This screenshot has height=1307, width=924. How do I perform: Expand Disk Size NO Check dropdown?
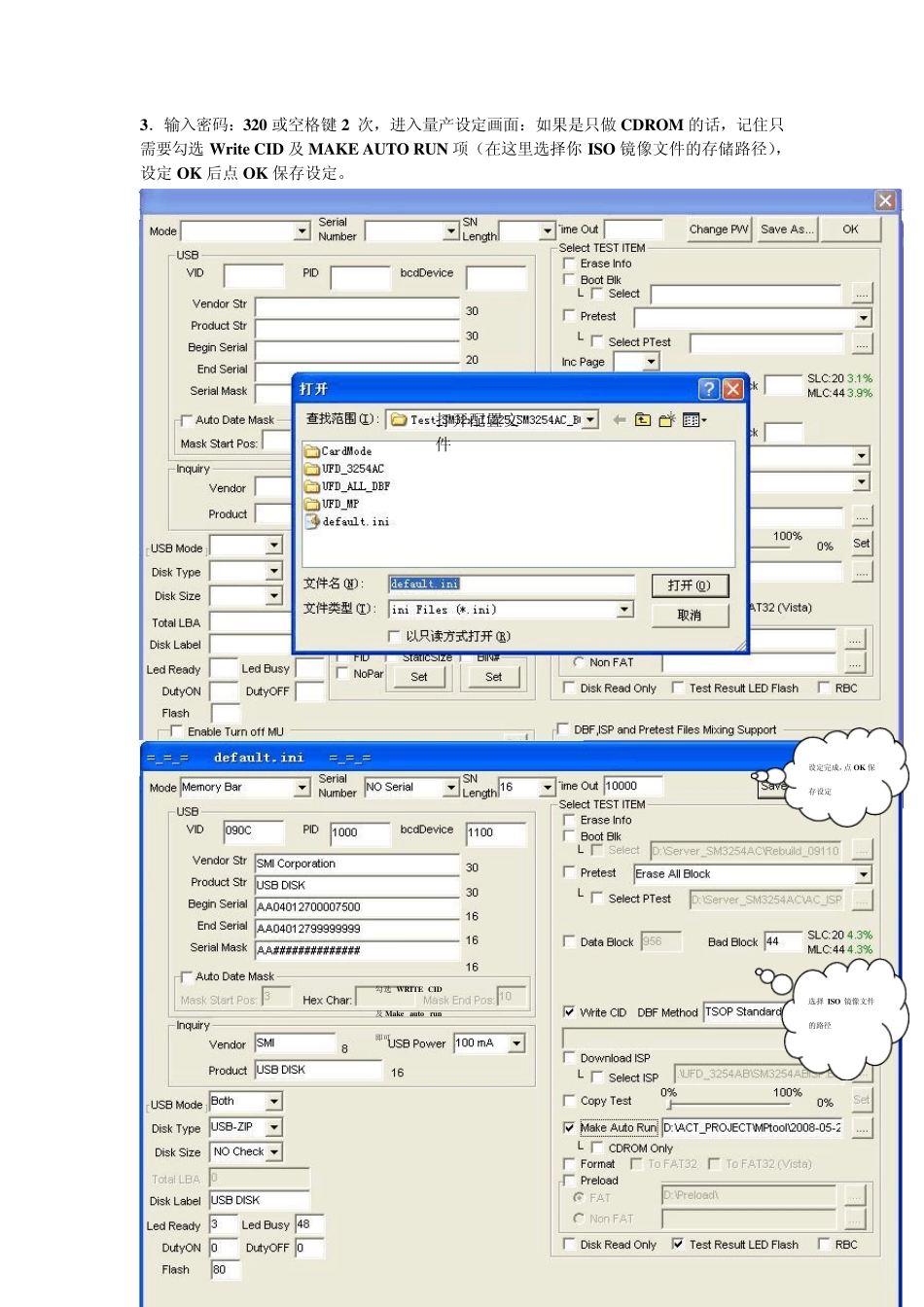coord(274,1152)
